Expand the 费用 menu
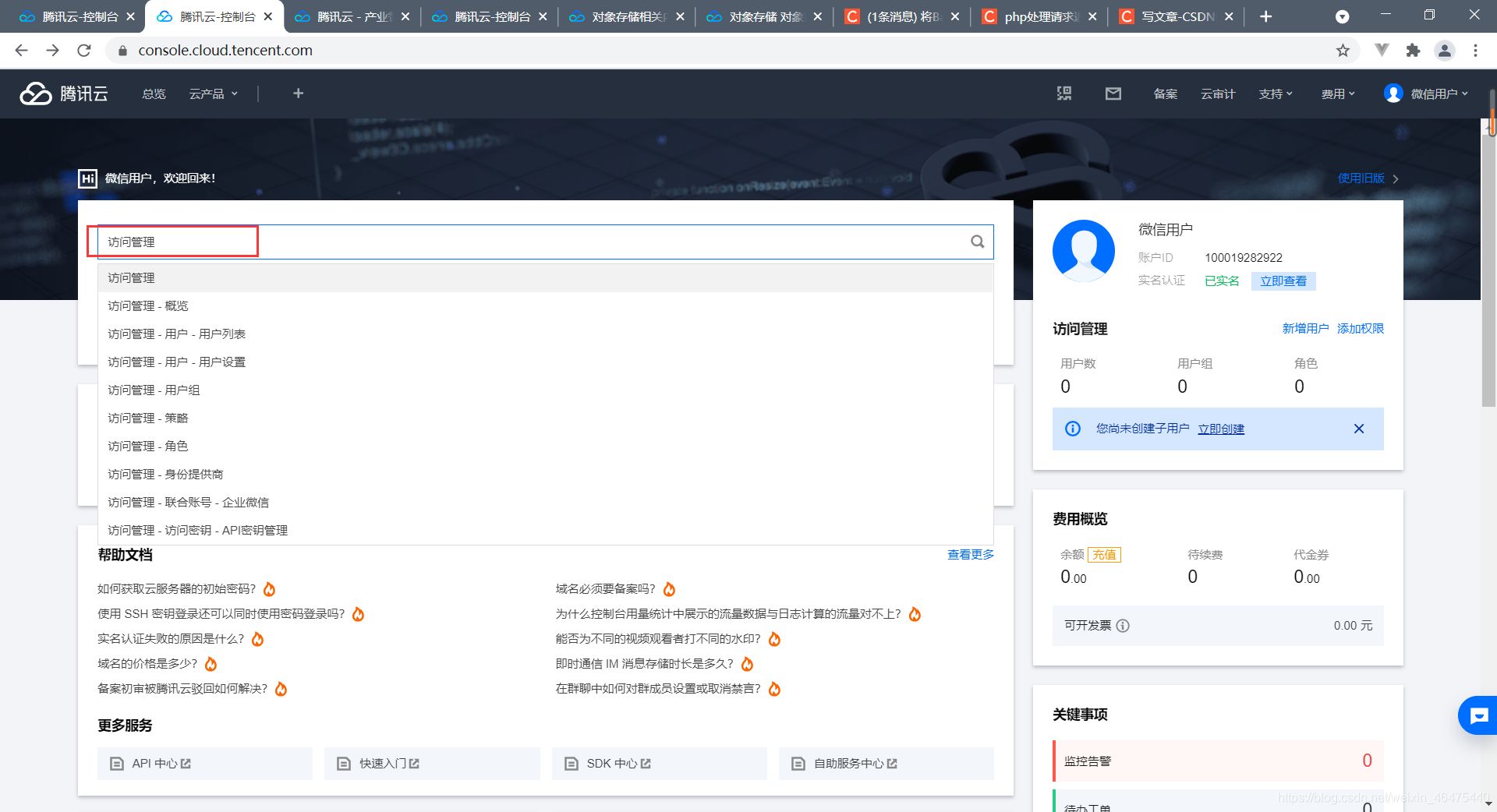This screenshot has width=1497, height=812. click(1338, 94)
